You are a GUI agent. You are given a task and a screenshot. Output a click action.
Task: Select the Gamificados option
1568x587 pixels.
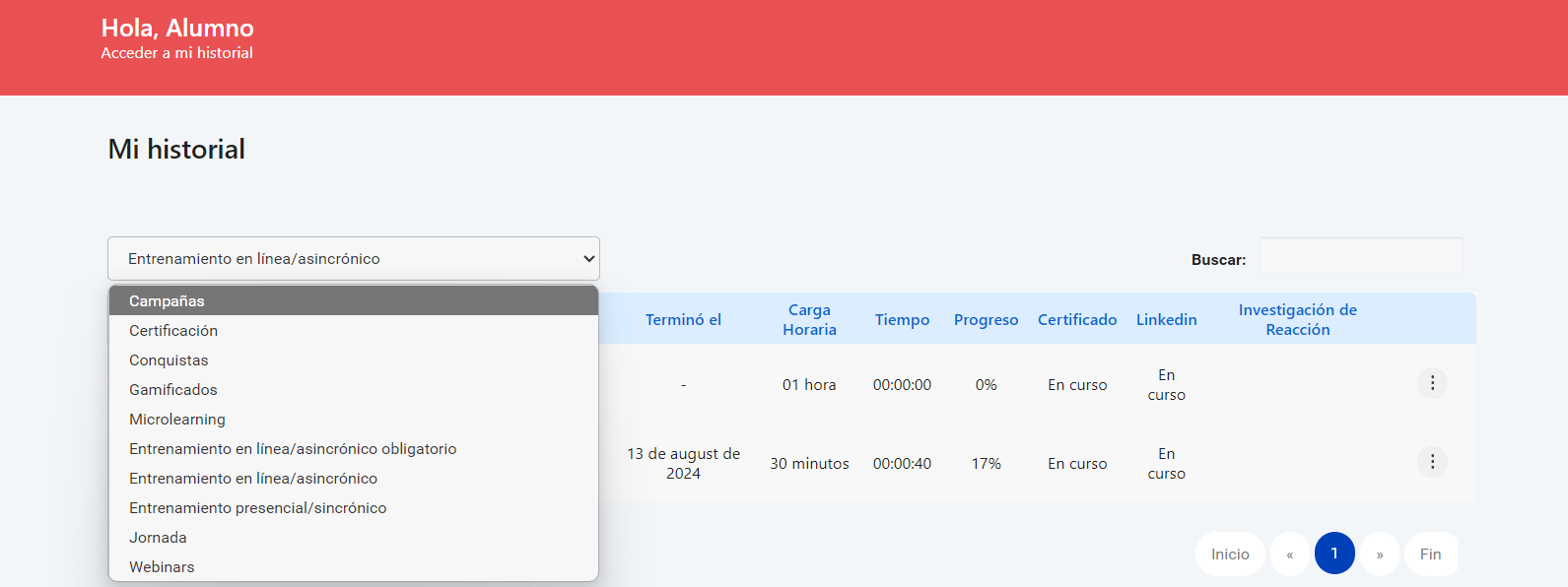pos(173,390)
